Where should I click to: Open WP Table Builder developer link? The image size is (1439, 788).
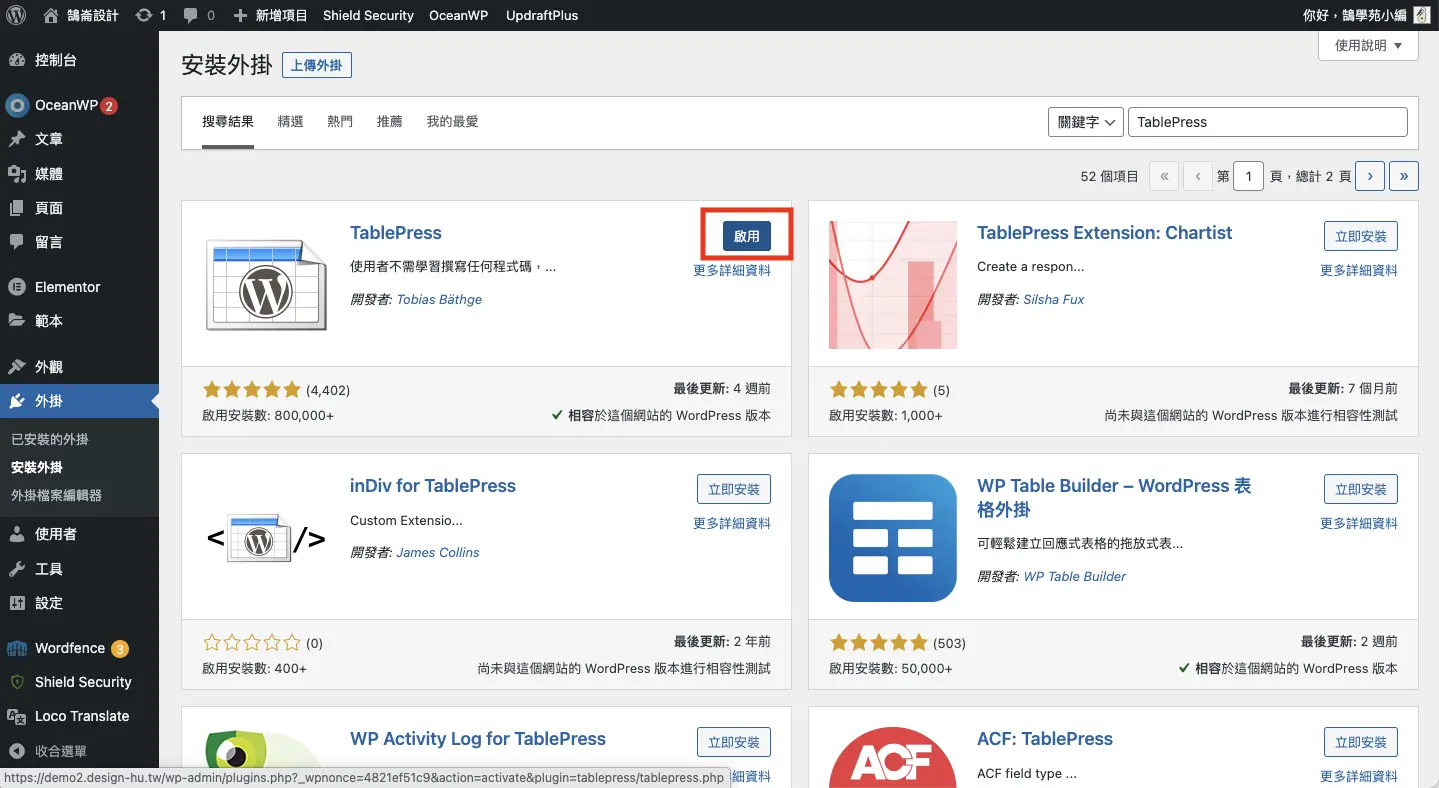[x=1075, y=576]
